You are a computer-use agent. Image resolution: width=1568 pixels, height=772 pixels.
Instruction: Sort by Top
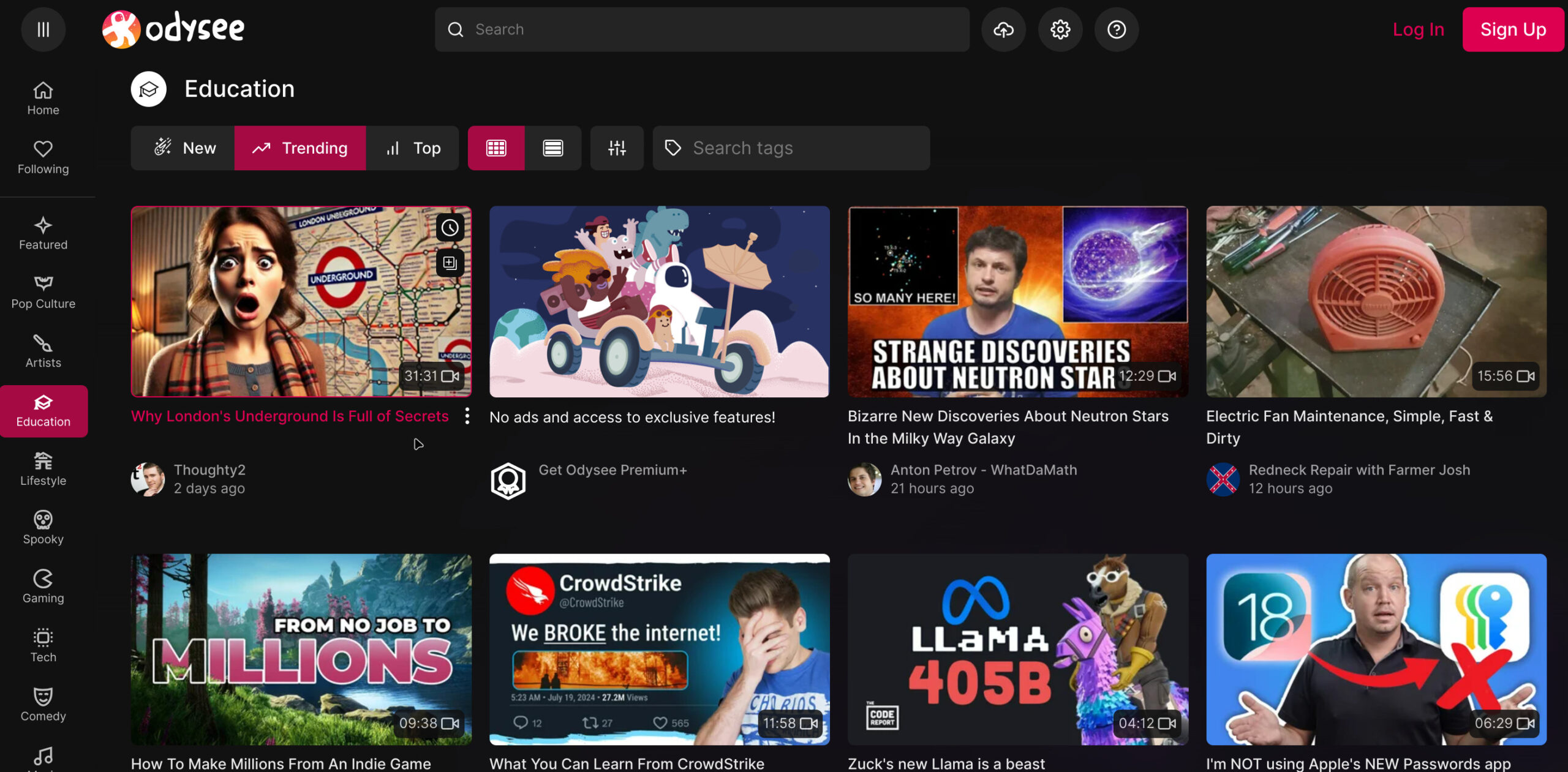(412, 148)
